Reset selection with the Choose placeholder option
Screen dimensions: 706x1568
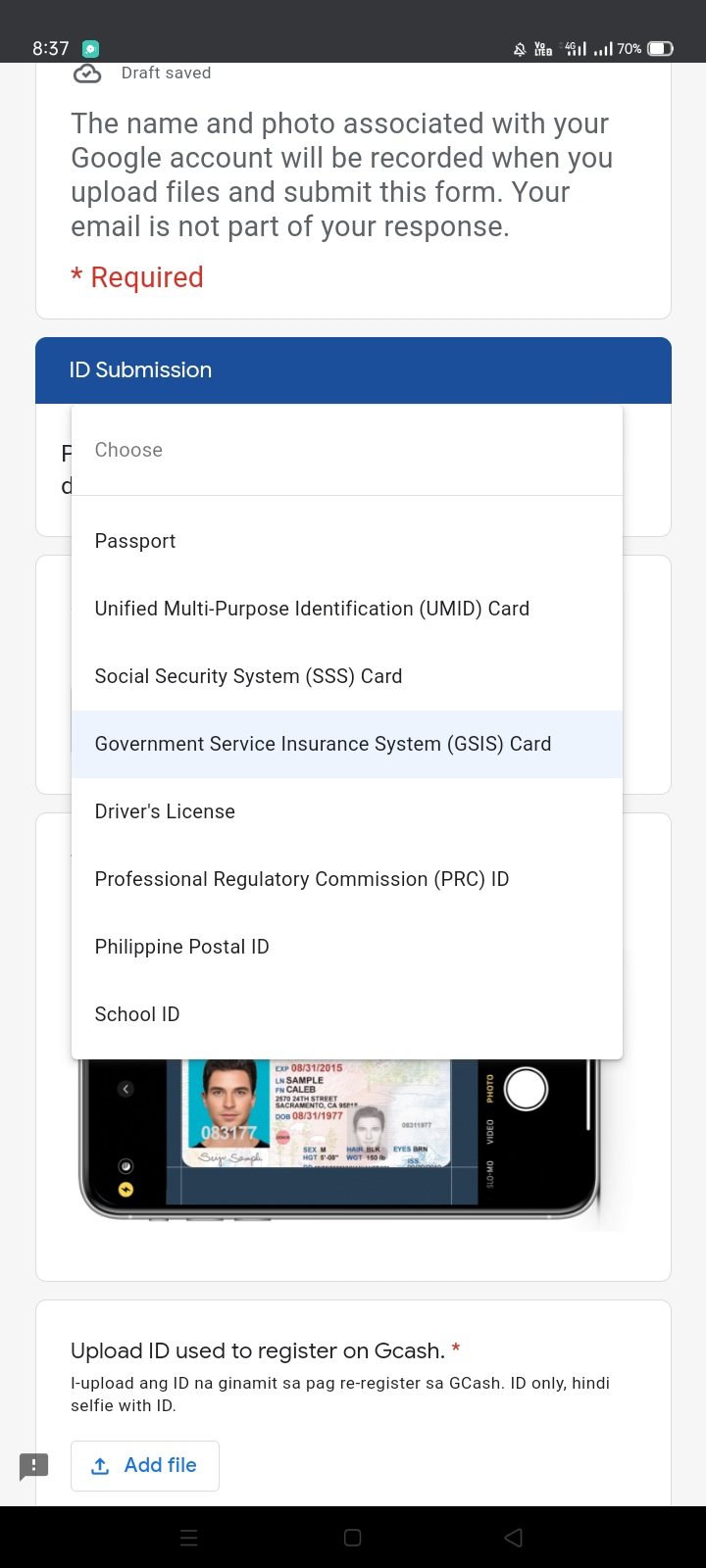point(128,450)
